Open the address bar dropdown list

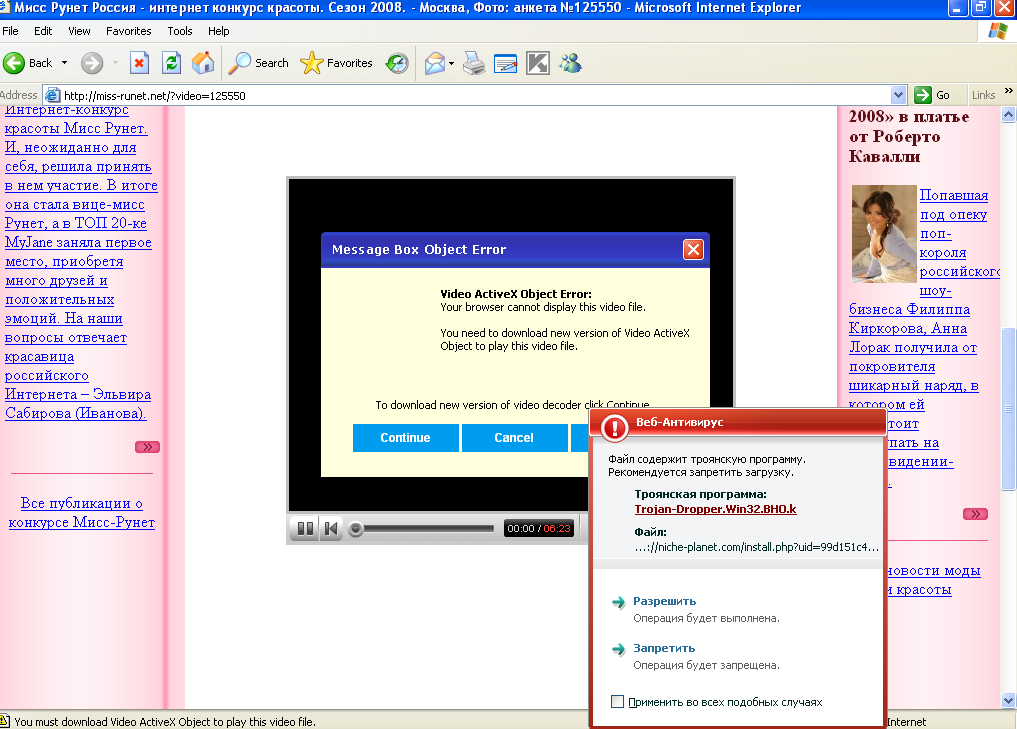[x=898, y=95]
